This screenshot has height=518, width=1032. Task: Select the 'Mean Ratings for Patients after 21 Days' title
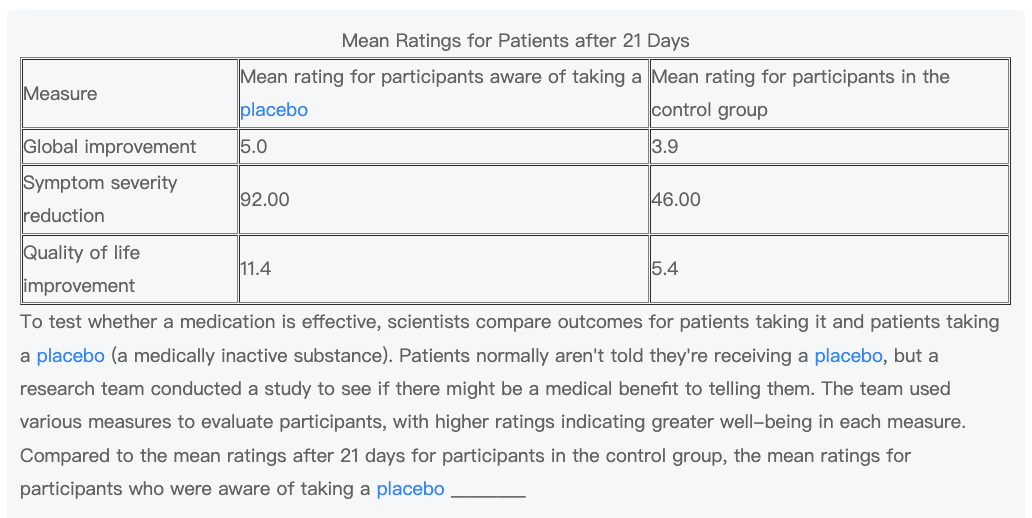[515, 41]
